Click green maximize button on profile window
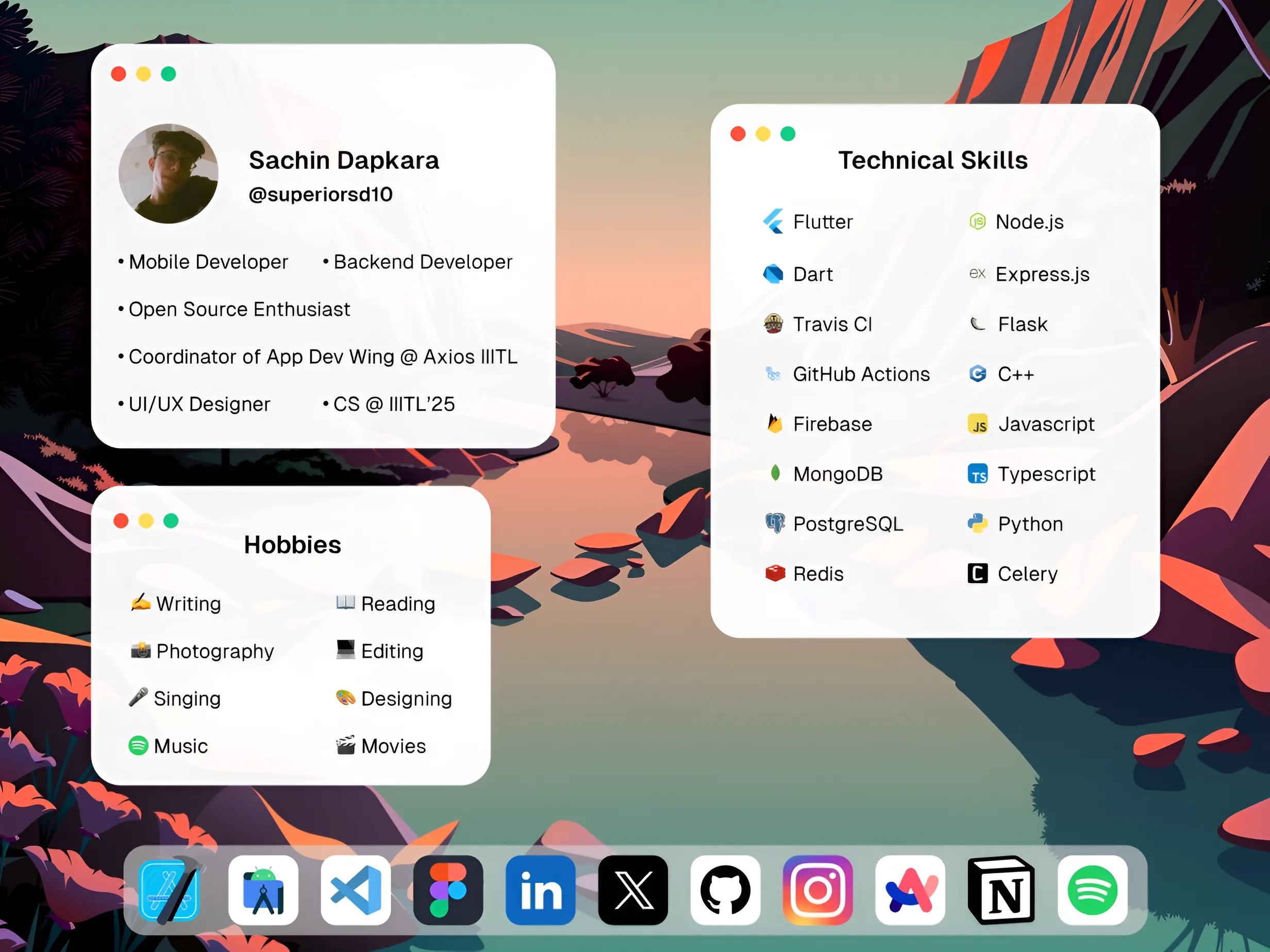Viewport: 1270px width, 952px height. [168, 74]
